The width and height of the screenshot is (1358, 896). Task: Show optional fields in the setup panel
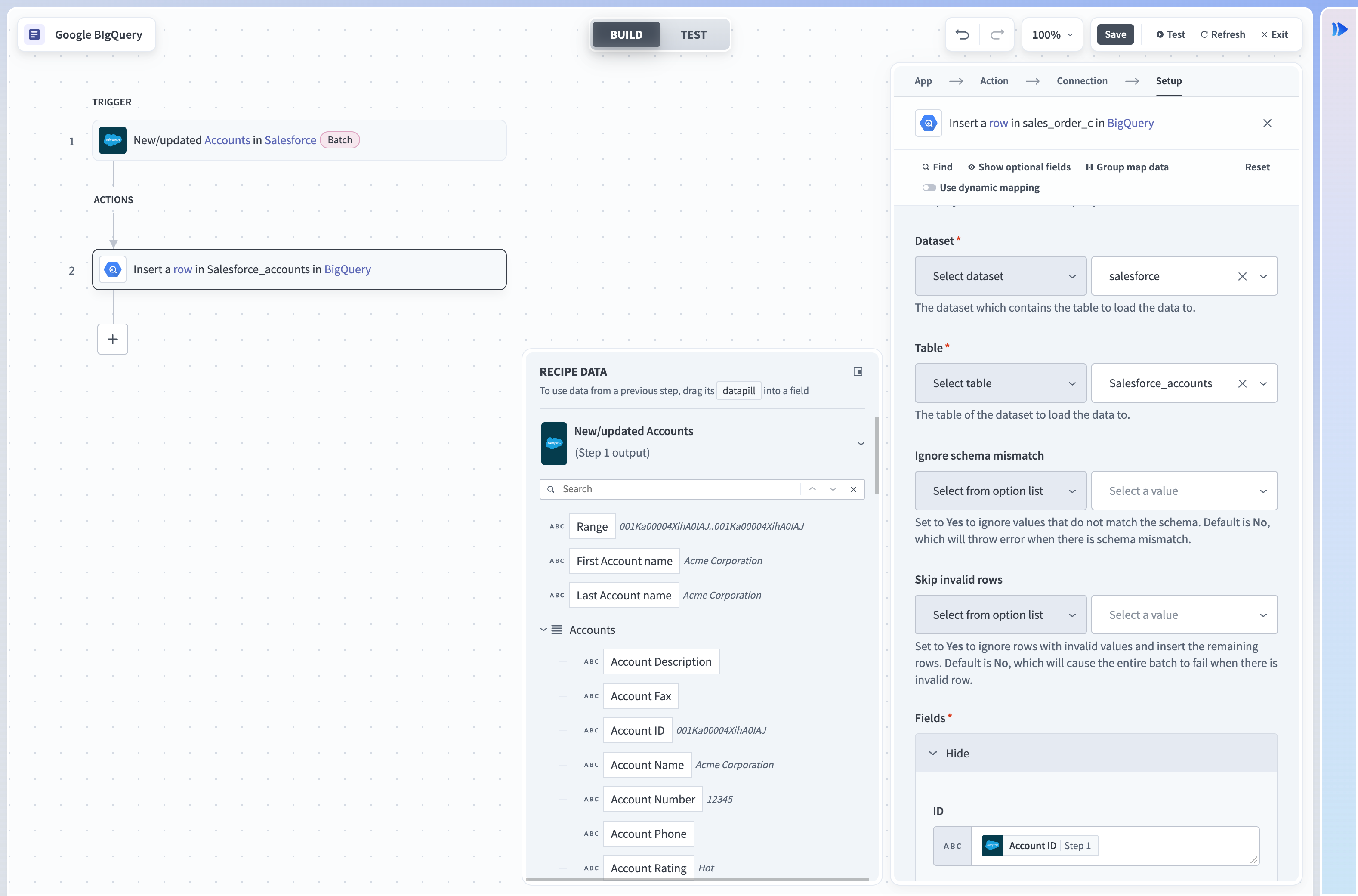(x=1018, y=167)
